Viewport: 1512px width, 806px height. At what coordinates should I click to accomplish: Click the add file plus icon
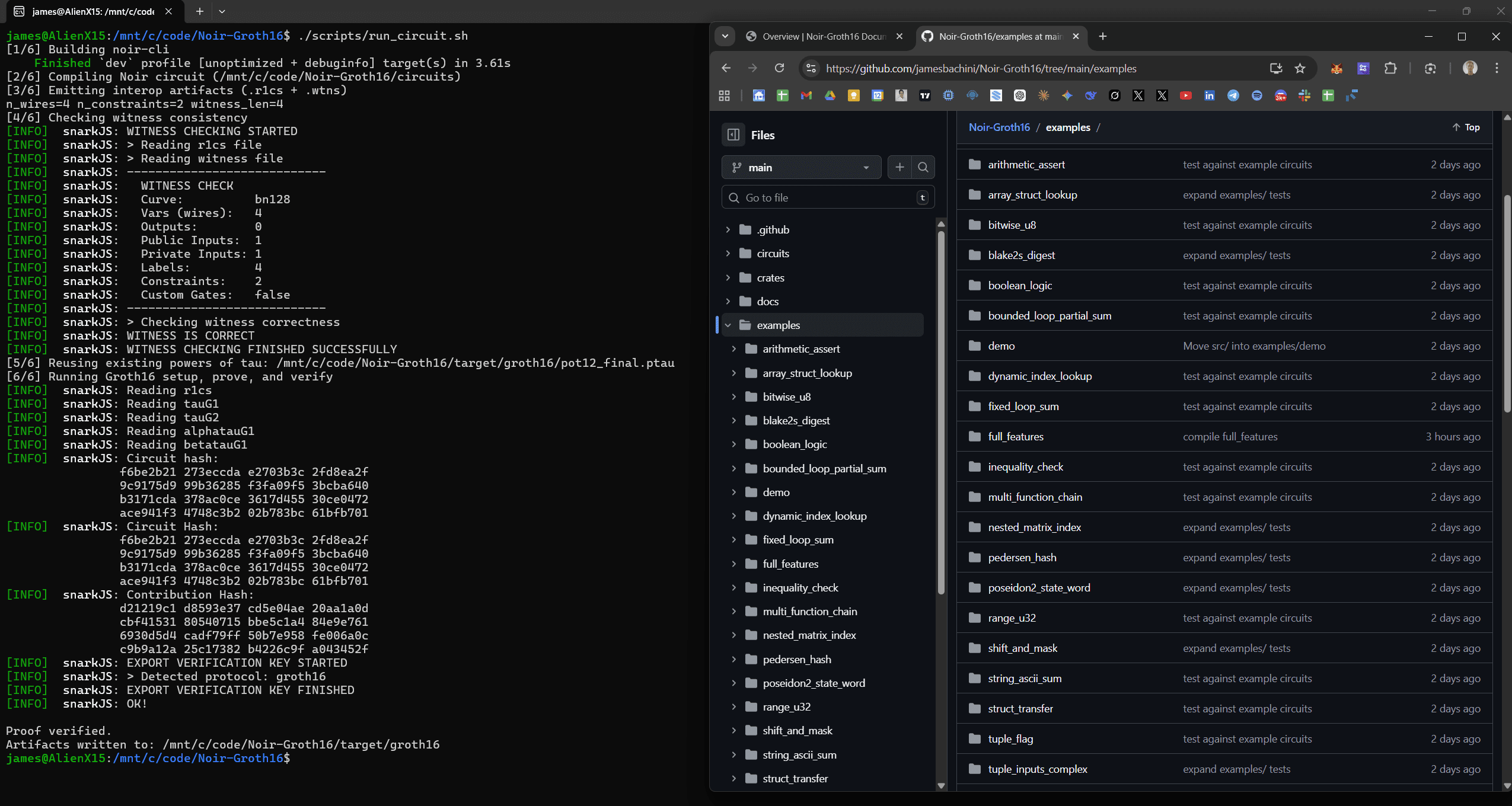[899, 168]
